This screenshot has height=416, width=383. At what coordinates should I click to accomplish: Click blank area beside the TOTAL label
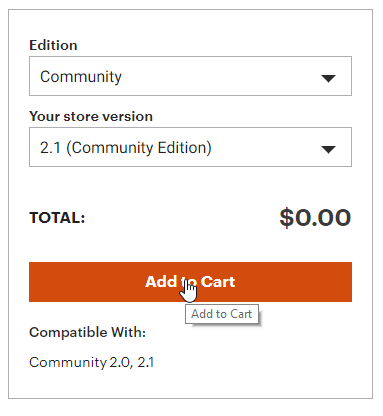[x=182, y=218]
